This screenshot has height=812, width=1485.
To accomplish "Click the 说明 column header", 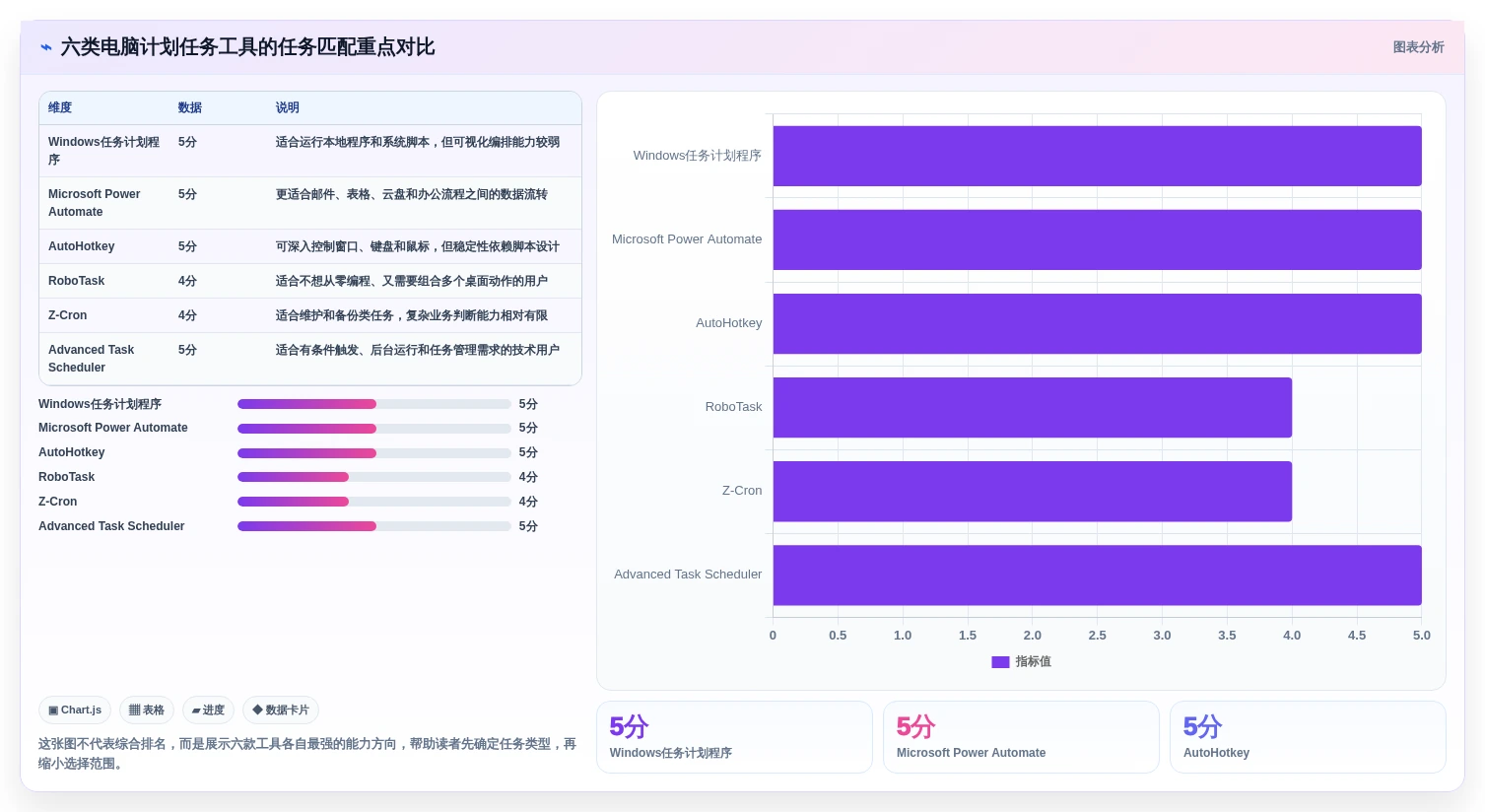I will pyautogui.click(x=288, y=107).
